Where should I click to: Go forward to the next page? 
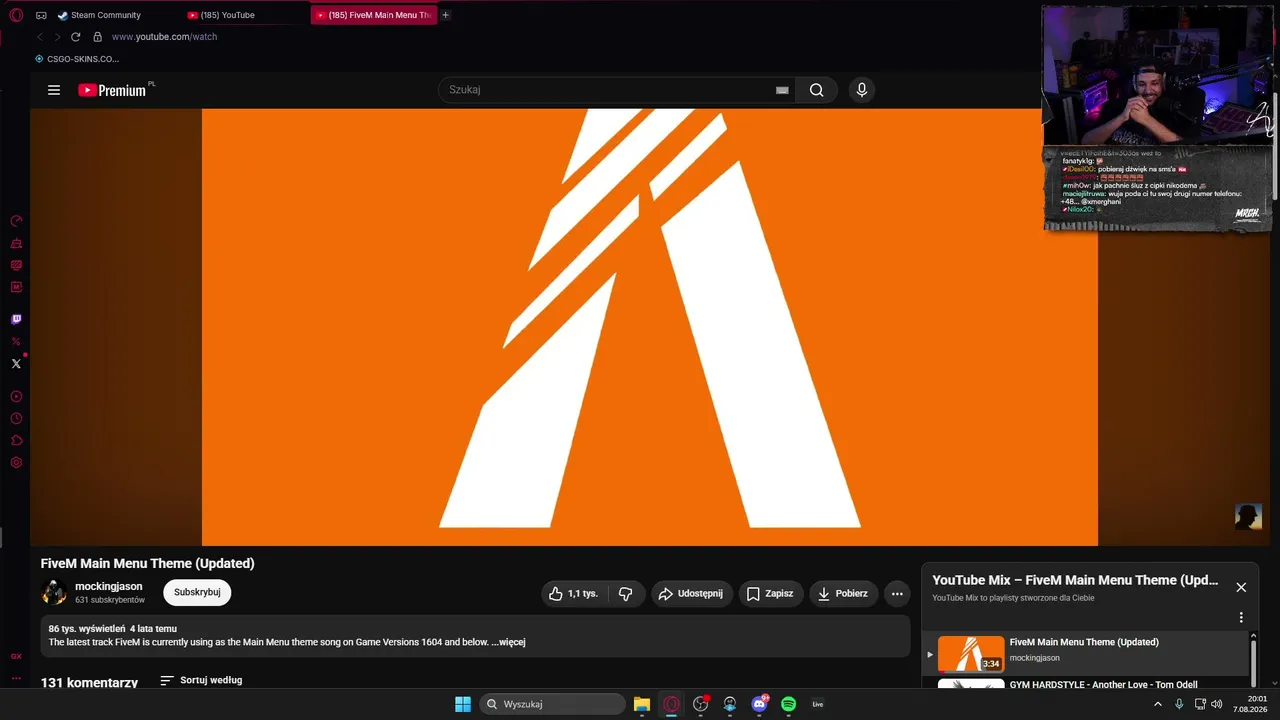pos(57,37)
